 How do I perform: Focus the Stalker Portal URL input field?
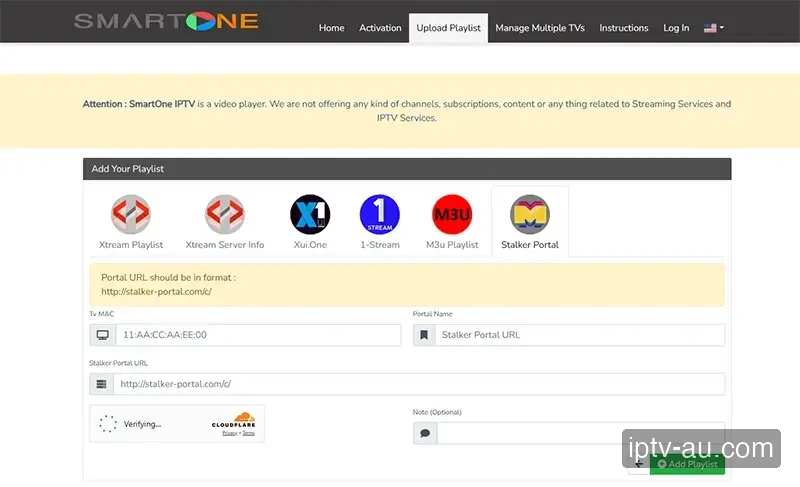click(x=419, y=384)
